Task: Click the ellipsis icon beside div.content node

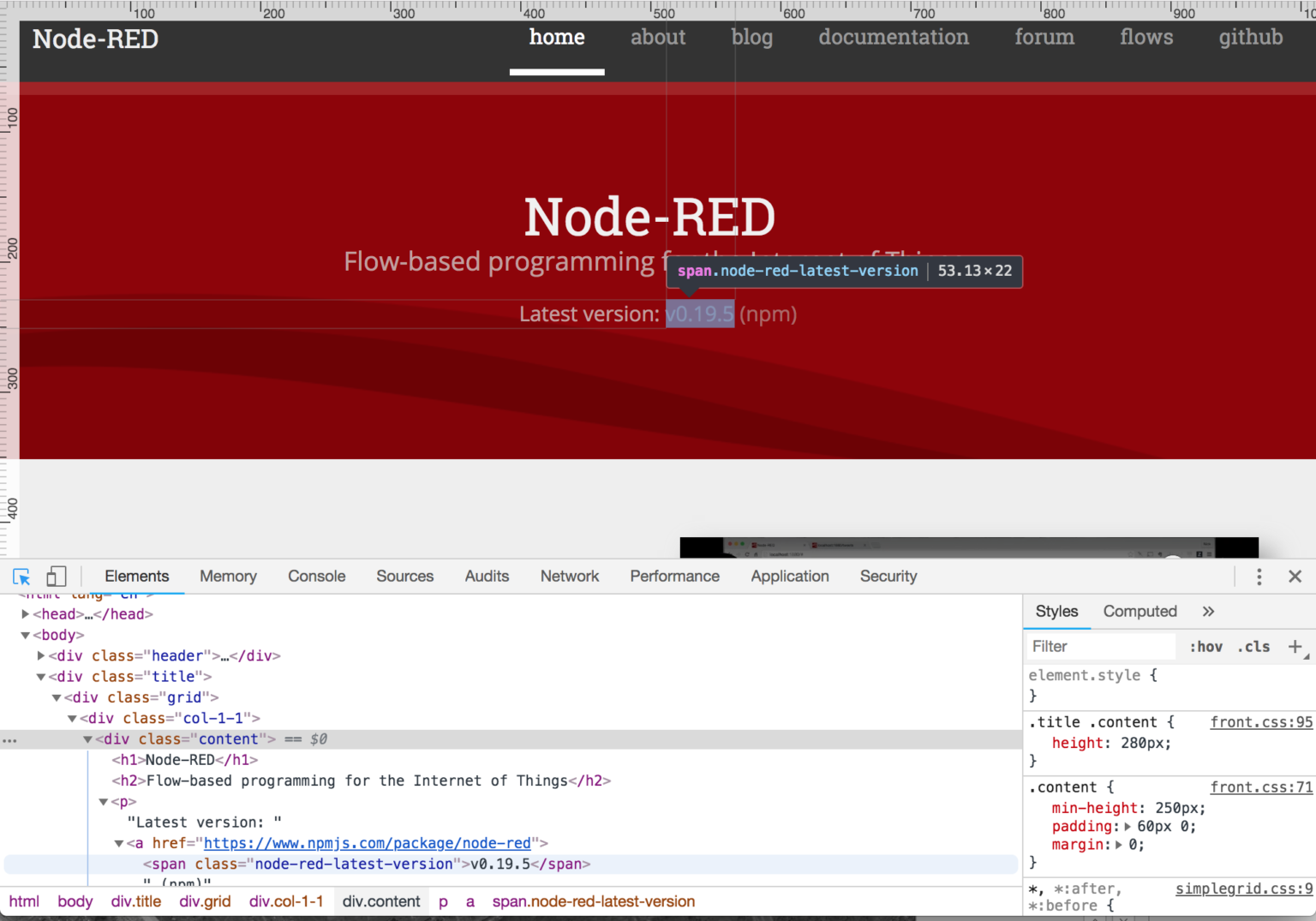Action: tap(9, 739)
